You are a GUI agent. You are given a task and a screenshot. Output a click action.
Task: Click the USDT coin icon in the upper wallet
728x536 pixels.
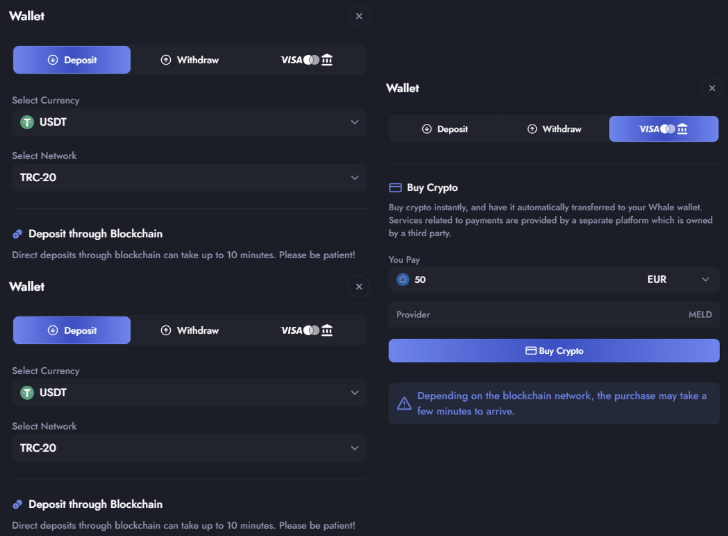coord(27,123)
